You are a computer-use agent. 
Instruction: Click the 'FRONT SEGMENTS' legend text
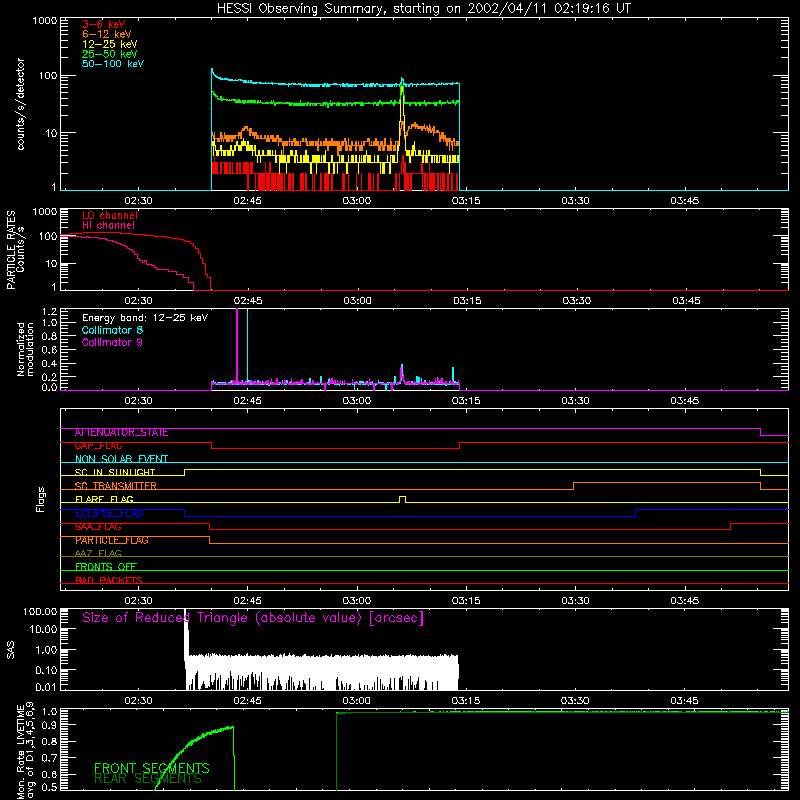coord(152,768)
